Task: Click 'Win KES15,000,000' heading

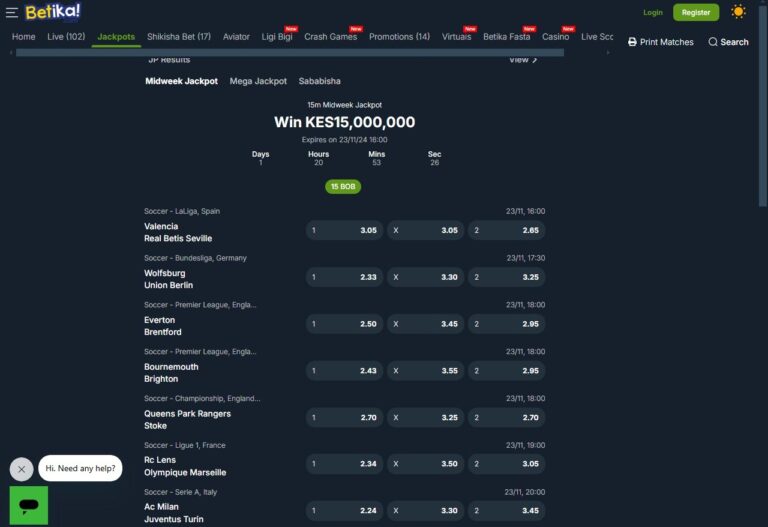Action: click(344, 122)
